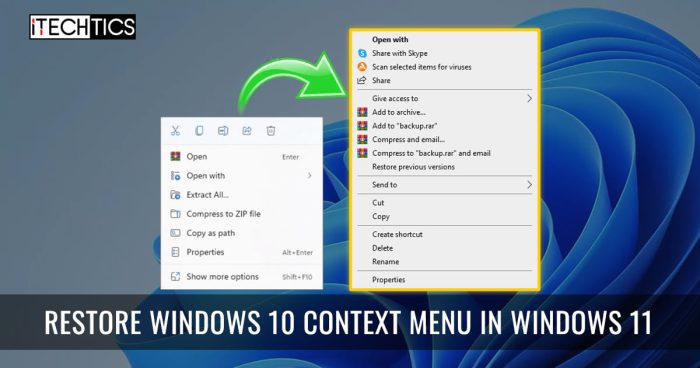
Task: Click the WinRAR icon beside Add to archive
Action: pos(362,112)
